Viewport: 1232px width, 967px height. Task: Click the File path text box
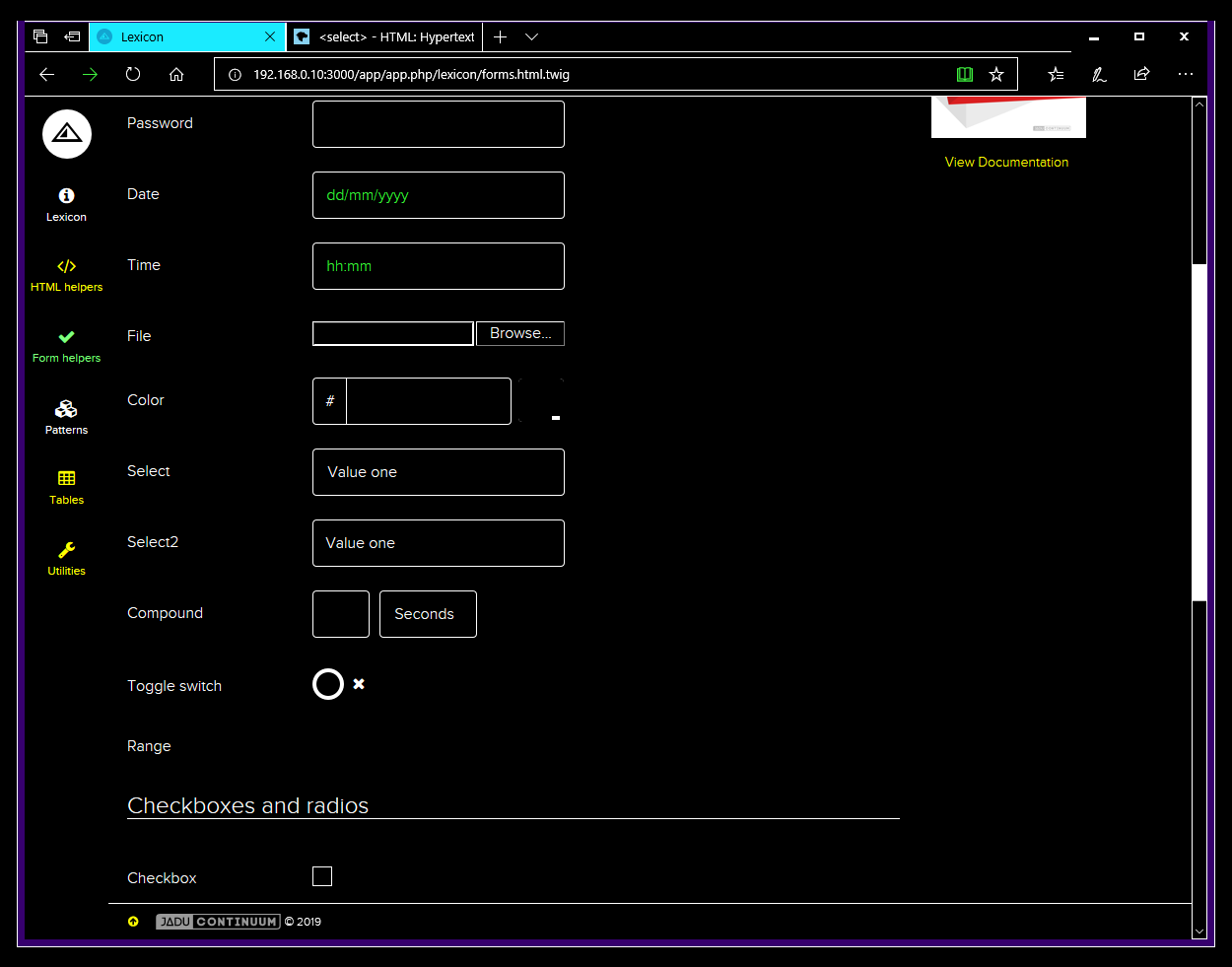[x=393, y=333]
